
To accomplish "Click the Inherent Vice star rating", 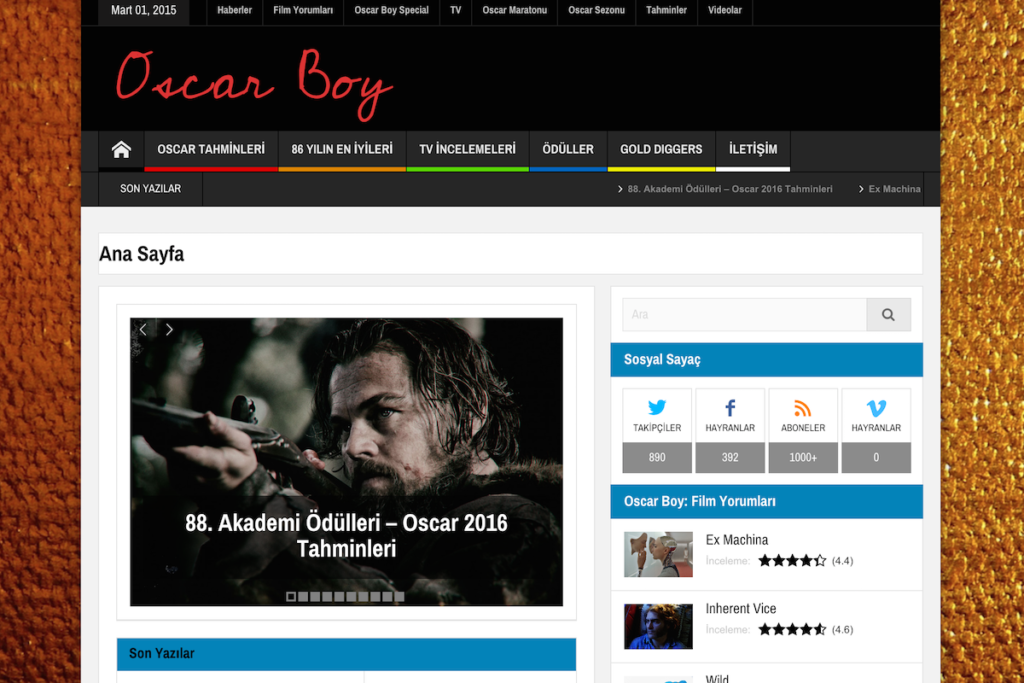I will click(792, 629).
